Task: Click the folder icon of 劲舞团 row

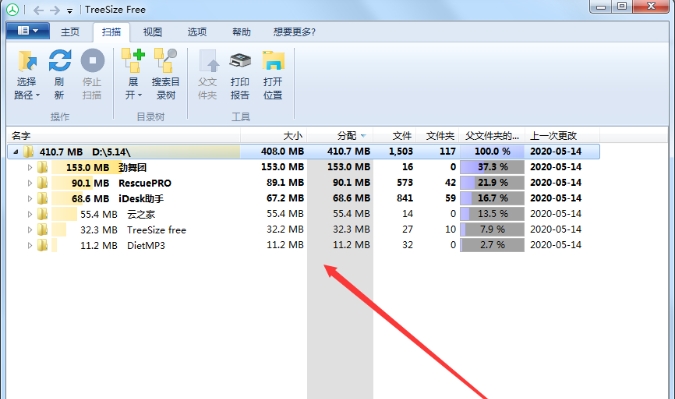Action: click(x=42, y=167)
